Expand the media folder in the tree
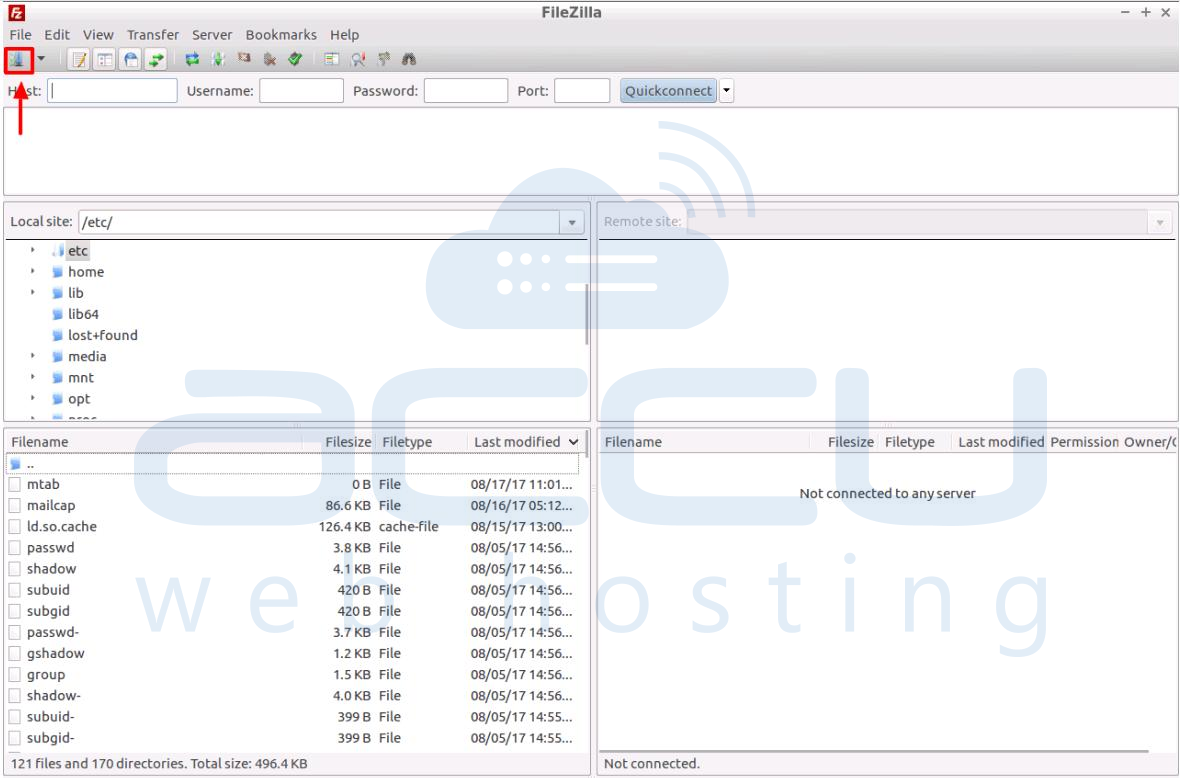 tap(32, 355)
